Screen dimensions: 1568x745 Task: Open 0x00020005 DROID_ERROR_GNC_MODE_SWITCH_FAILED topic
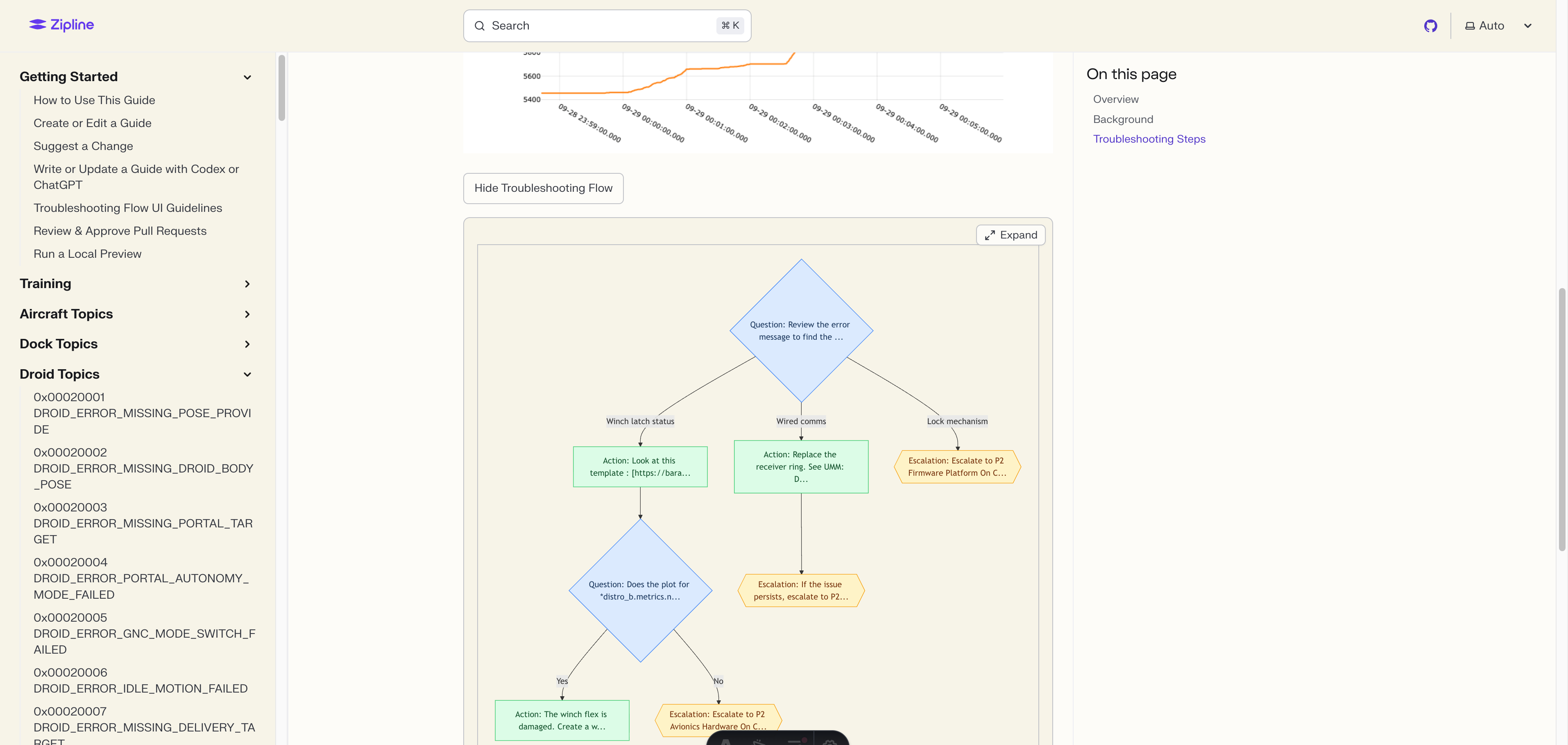144,634
